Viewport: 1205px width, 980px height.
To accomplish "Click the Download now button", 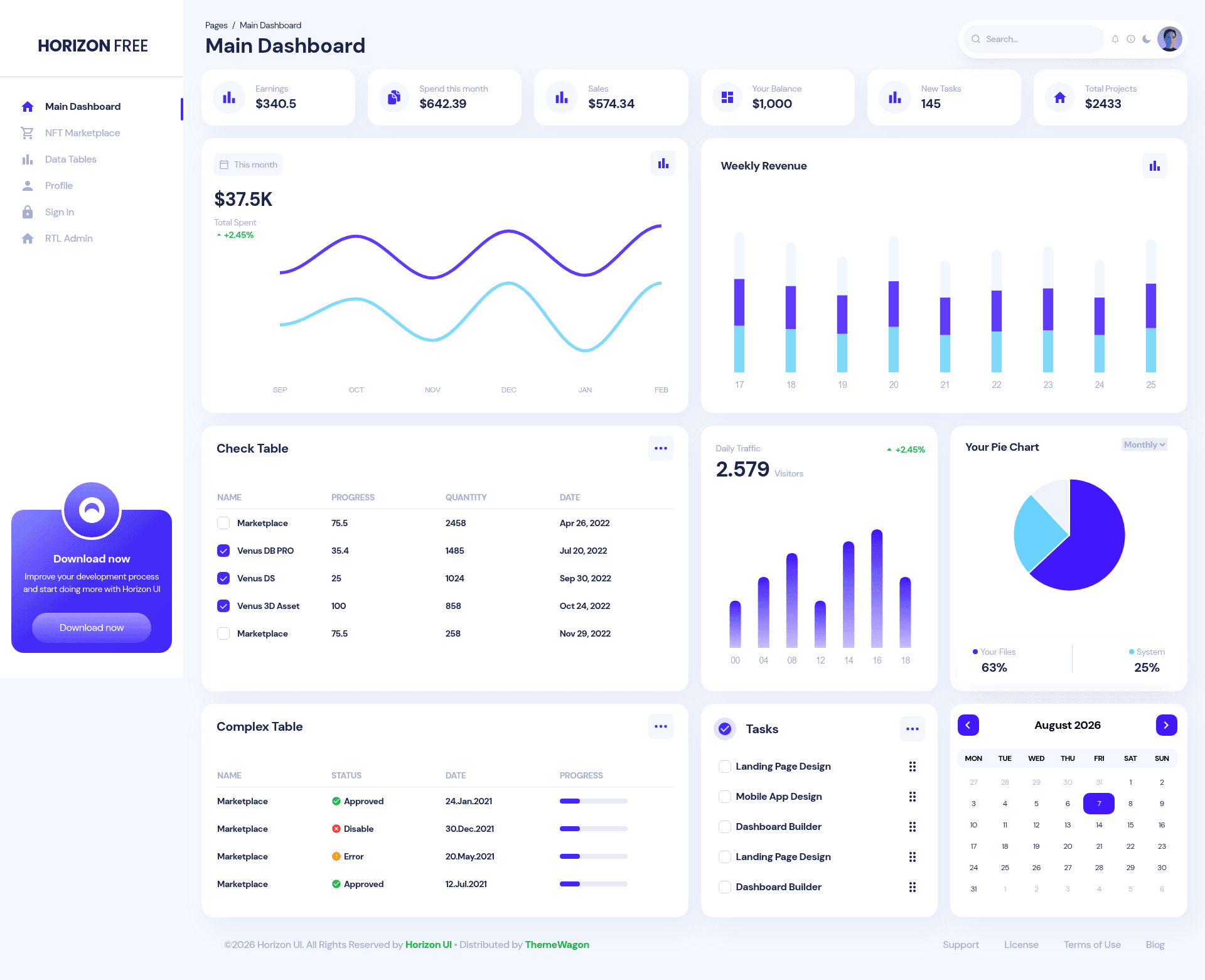I will pos(92,628).
